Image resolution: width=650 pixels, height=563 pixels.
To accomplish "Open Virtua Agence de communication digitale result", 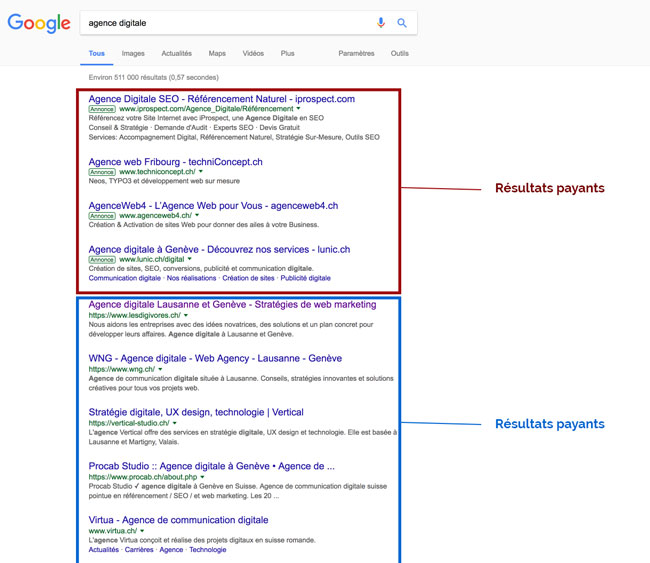I will click(x=178, y=520).
